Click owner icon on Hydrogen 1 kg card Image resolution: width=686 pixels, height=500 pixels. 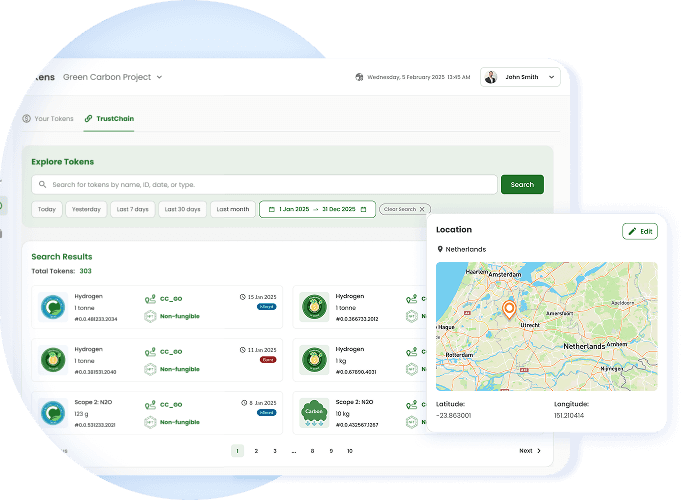coord(411,352)
